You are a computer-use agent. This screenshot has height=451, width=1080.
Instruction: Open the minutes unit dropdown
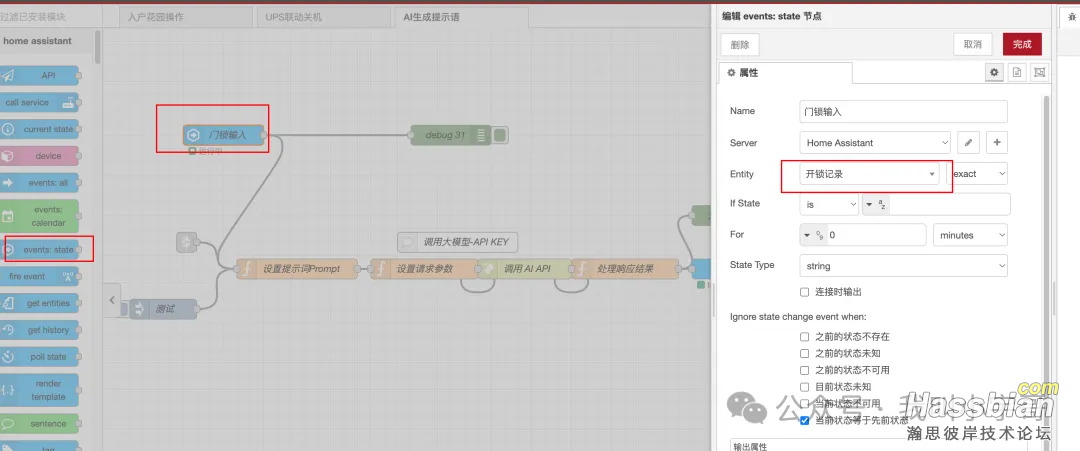click(x=969, y=235)
